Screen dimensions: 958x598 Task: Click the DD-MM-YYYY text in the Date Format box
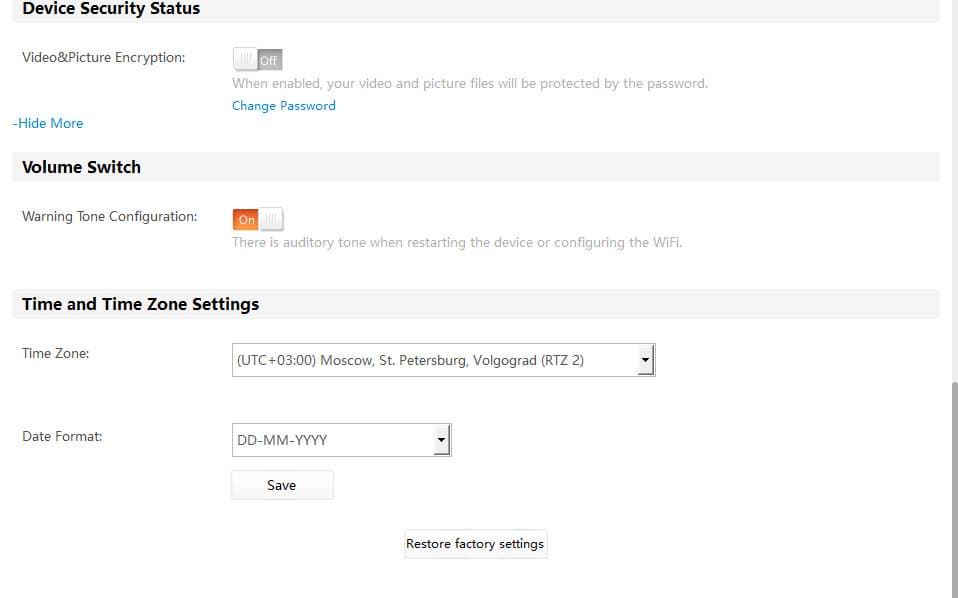(282, 440)
